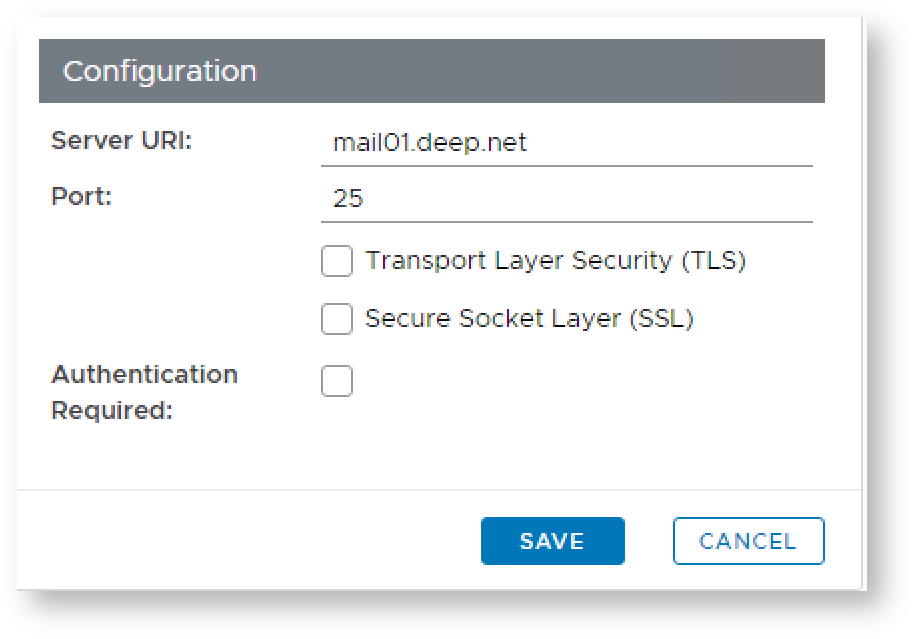Click empty area of gray Configuration header bar
The image size is (915, 639).
(x=560, y=72)
